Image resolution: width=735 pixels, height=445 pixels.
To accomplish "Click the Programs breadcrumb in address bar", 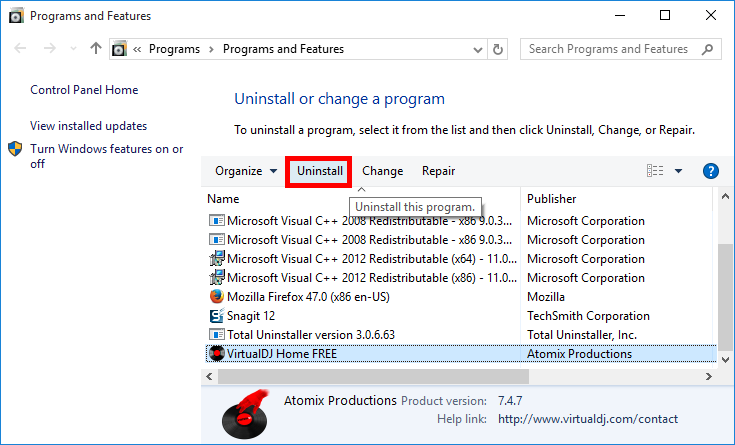I will 174,49.
